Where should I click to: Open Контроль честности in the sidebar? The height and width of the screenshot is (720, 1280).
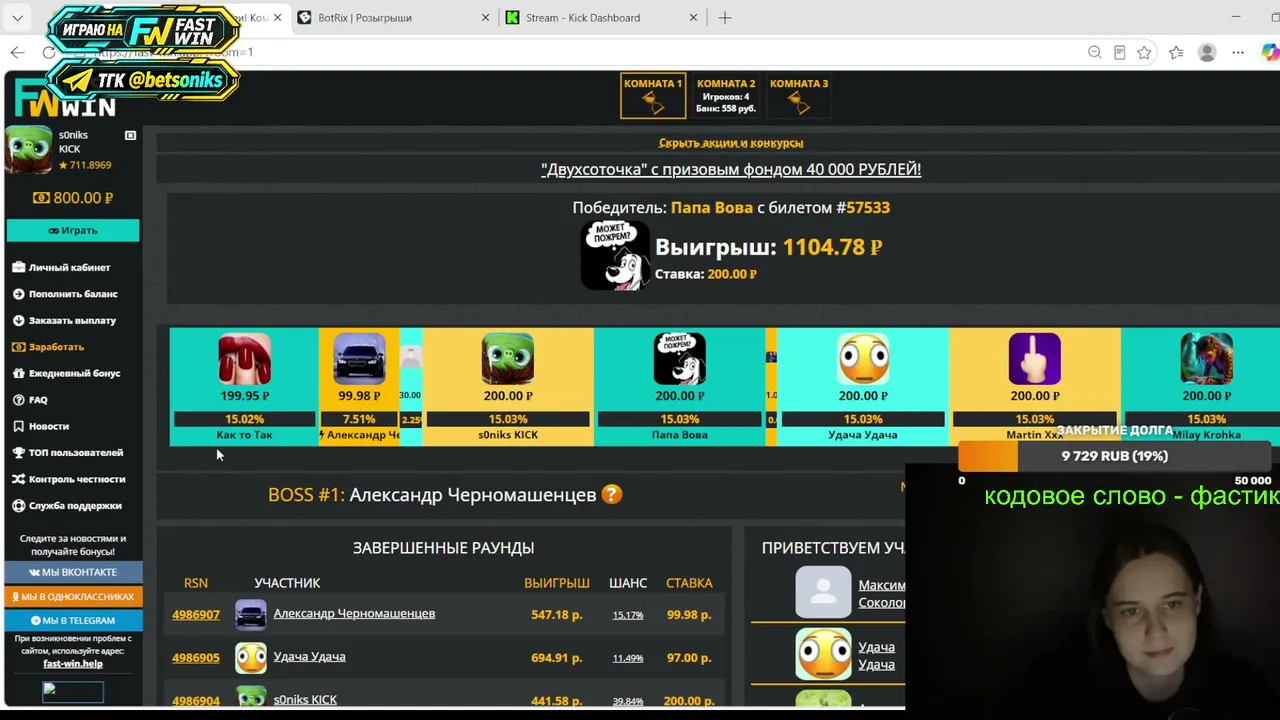(69, 479)
